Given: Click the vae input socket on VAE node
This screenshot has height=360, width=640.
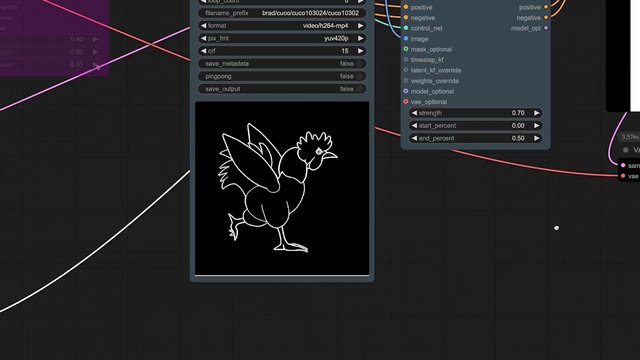Looking at the screenshot, I should (623, 176).
